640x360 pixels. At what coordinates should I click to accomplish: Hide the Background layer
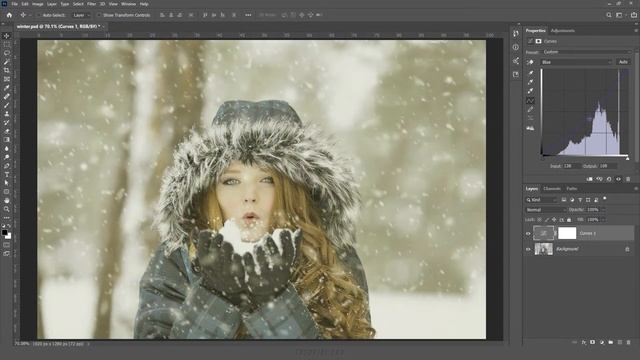pos(528,249)
